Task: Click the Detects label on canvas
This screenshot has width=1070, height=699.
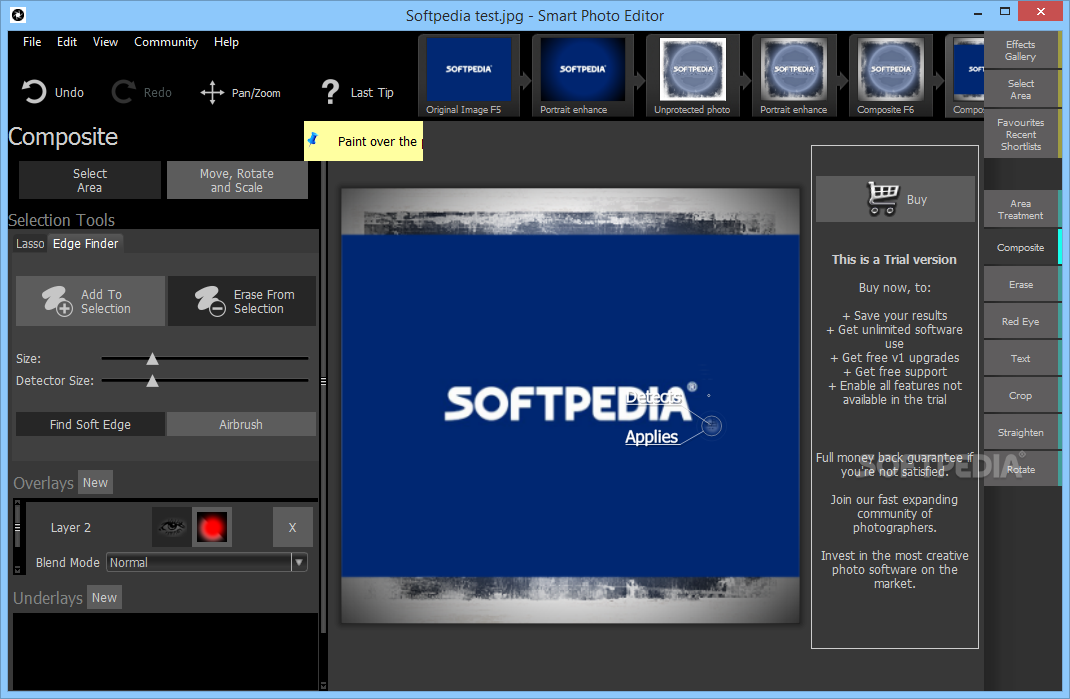Action: 654,397
